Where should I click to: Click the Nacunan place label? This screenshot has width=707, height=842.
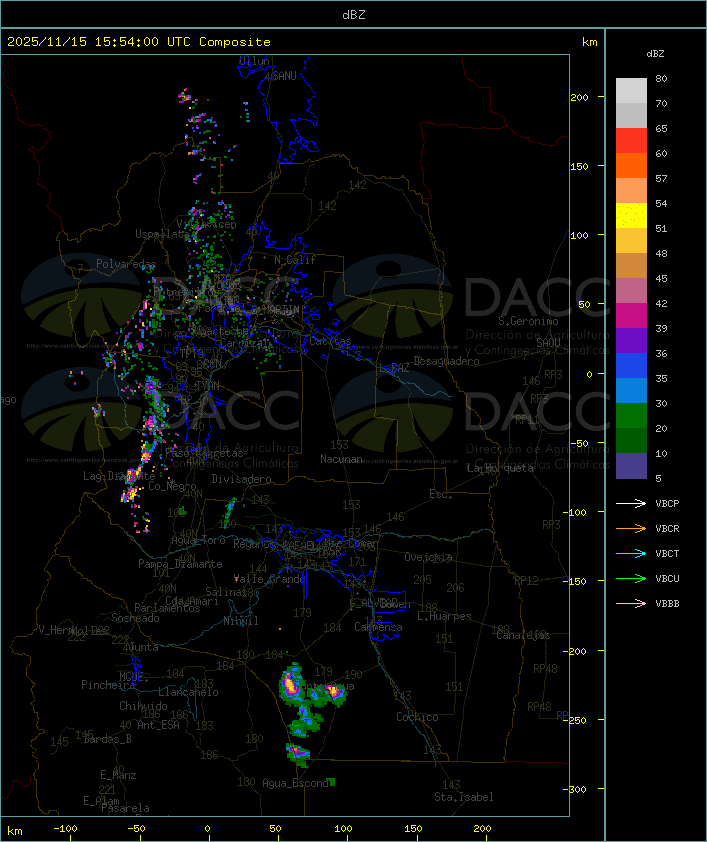[341, 459]
